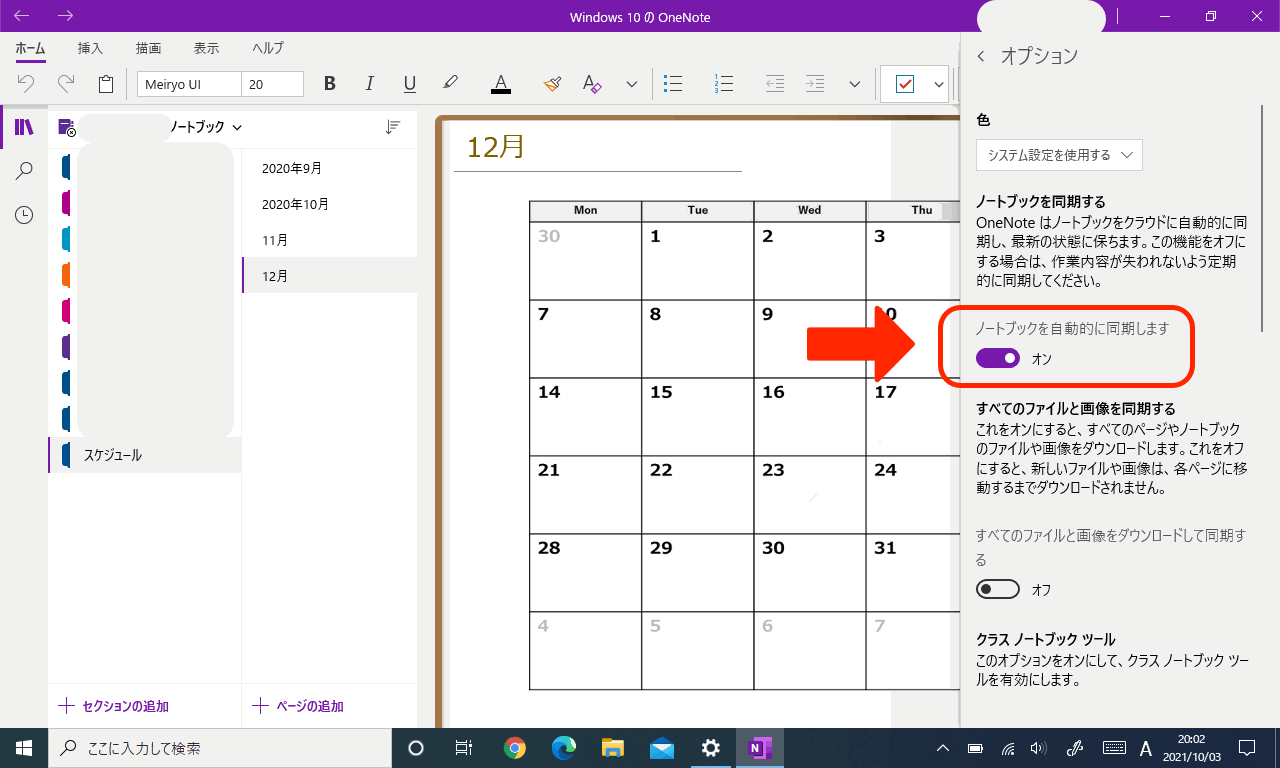Open the color system settings dropdown
This screenshot has width=1280, height=768.
point(1059,155)
